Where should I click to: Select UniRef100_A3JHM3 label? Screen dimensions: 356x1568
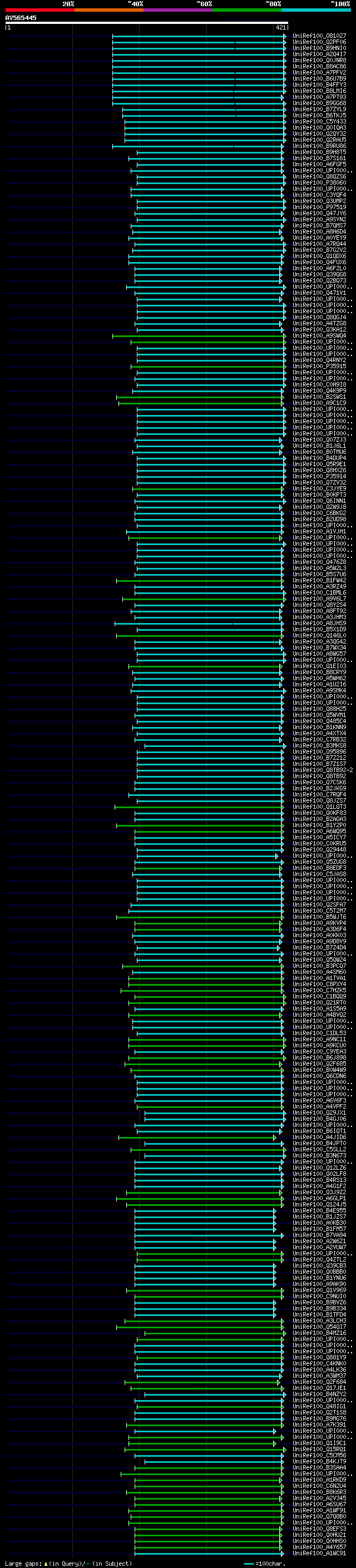tap(319, 617)
